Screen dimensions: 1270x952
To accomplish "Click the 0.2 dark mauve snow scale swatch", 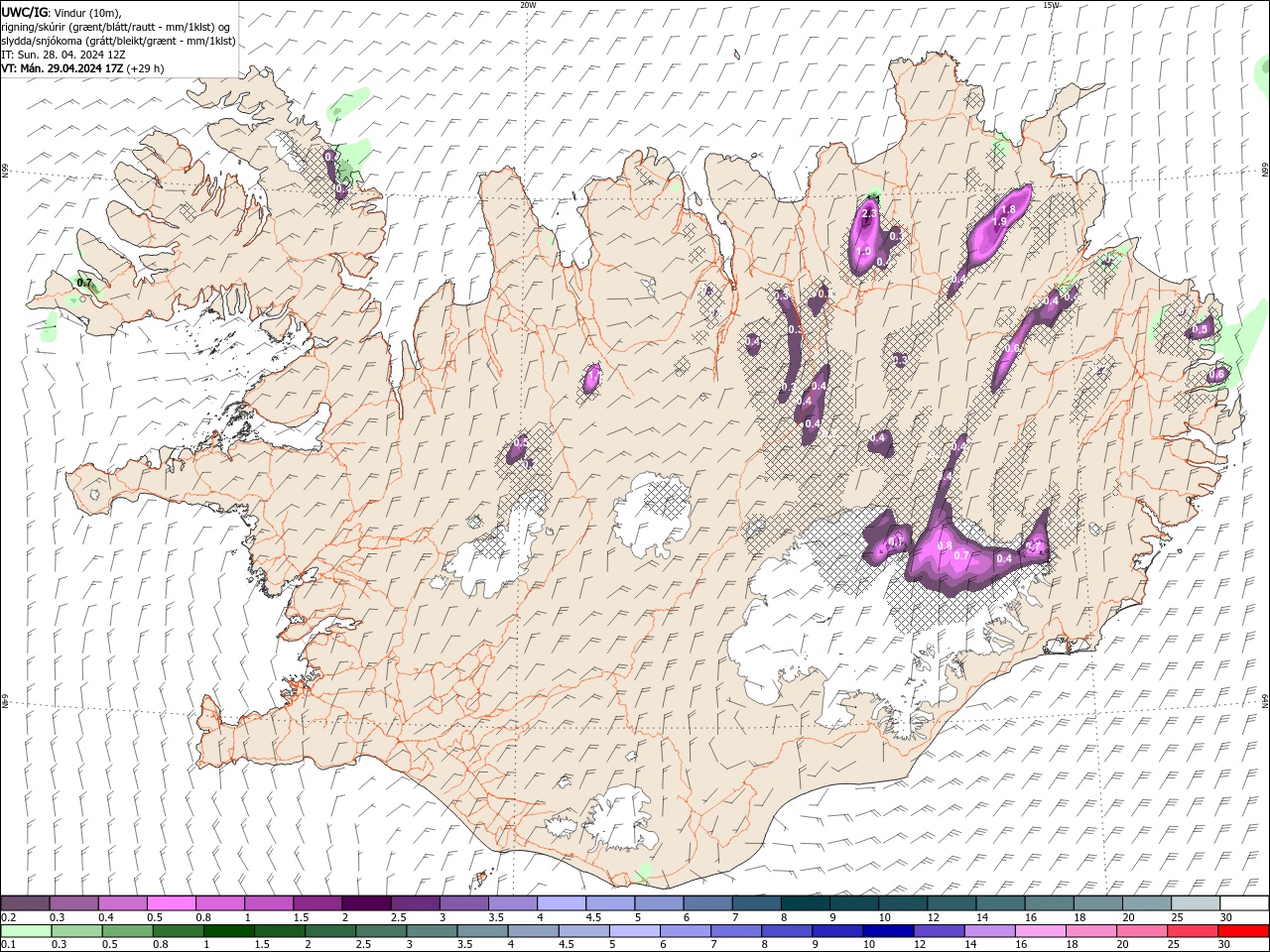I will (25, 903).
